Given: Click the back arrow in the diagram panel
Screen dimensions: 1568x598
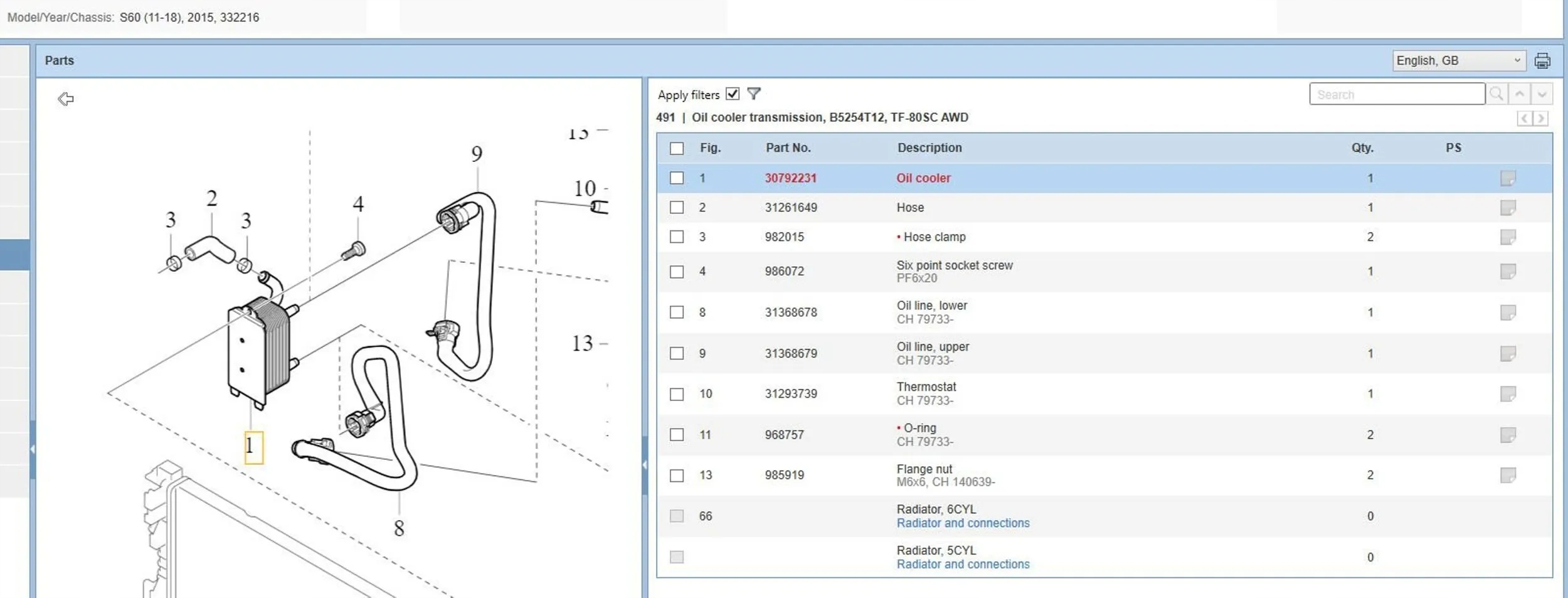Looking at the screenshot, I should tap(66, 99).
